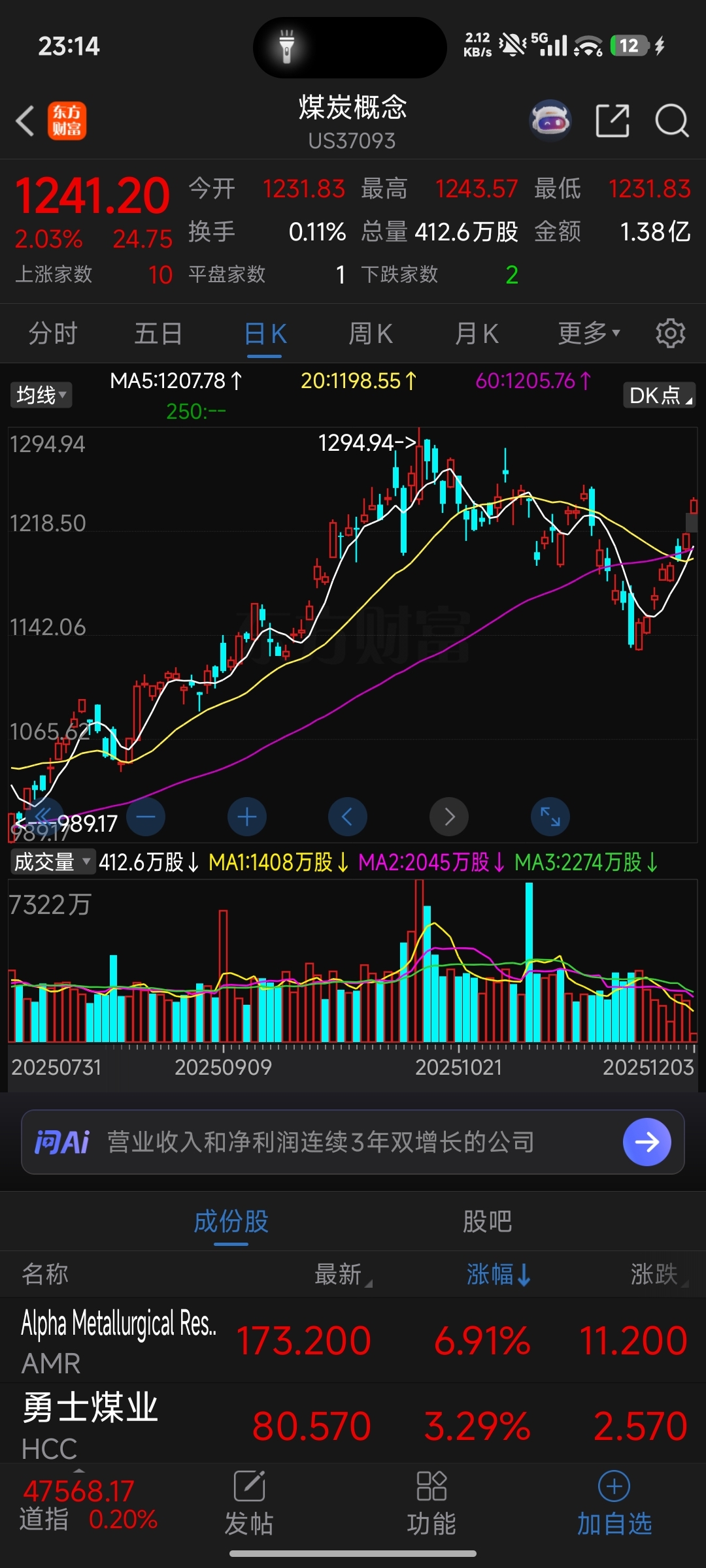Sort list by 涨幅 percentage
The image size is (706, 1568).
point(498,1274)
